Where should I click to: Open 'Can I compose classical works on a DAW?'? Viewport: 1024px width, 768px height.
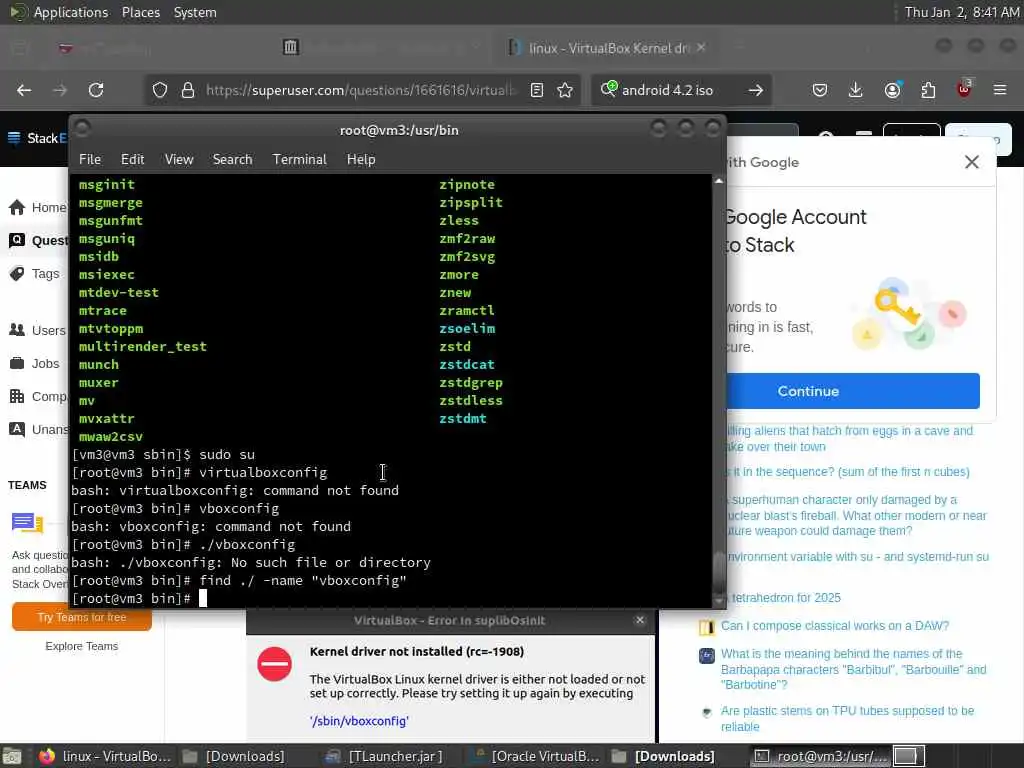point(835,626)
